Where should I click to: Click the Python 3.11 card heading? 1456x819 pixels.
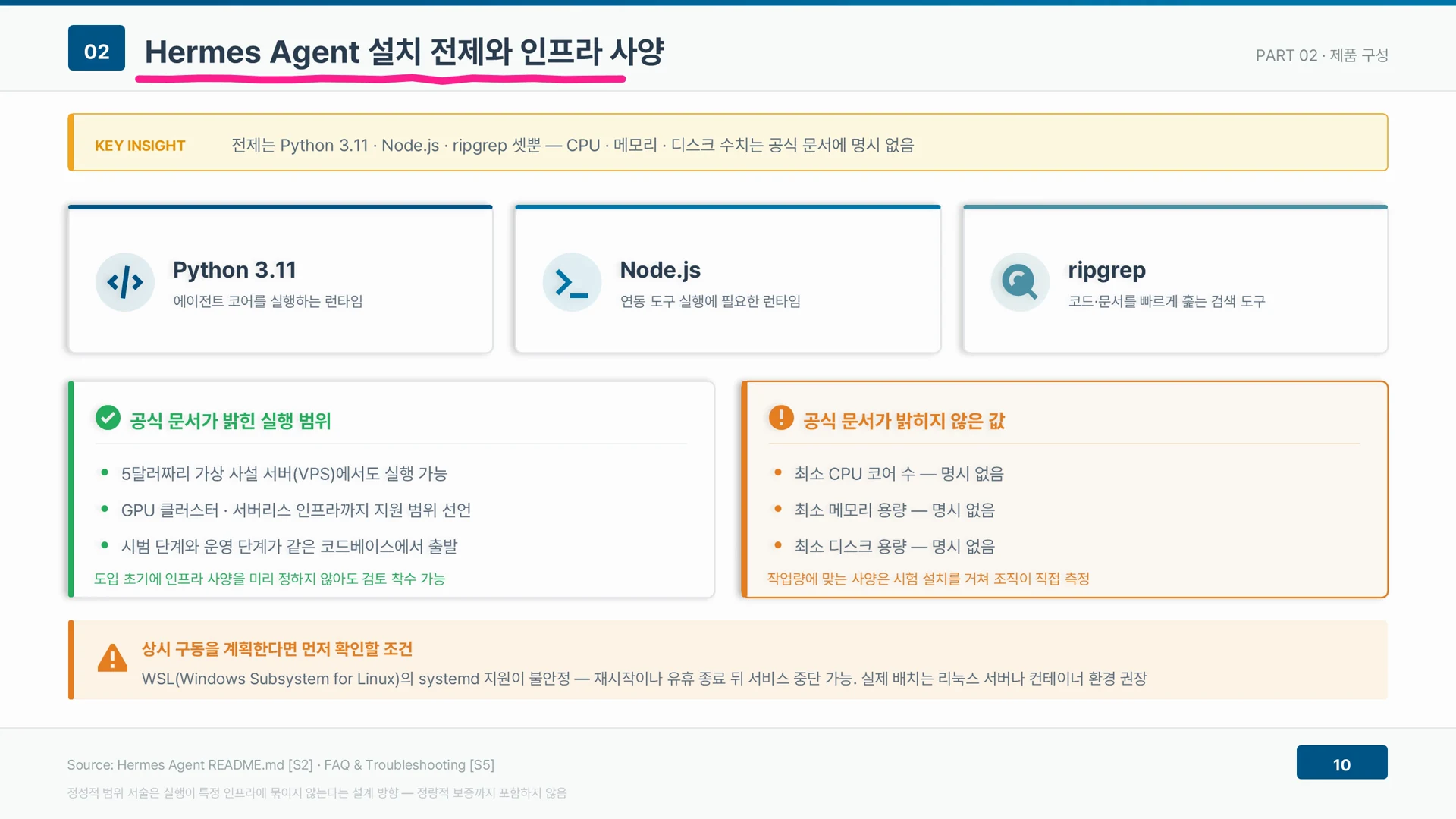(234, 270)
